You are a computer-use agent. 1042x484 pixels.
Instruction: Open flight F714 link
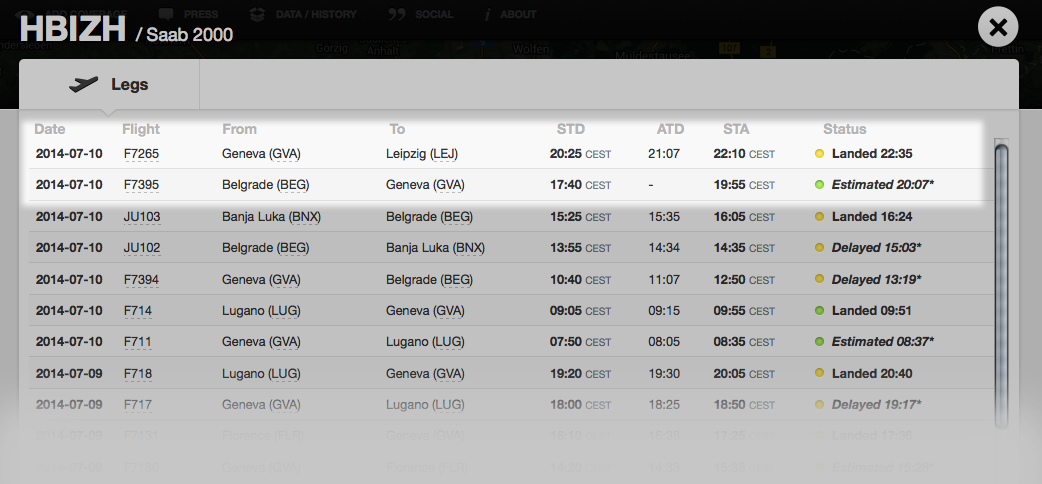point(138,311)
